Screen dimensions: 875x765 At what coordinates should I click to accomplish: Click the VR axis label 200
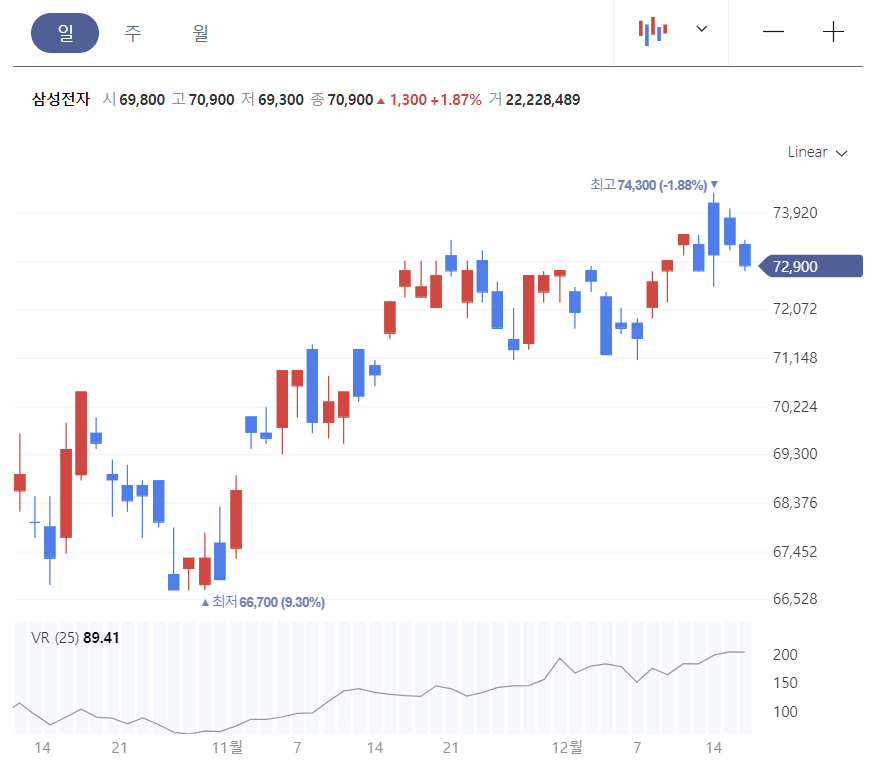785,655
